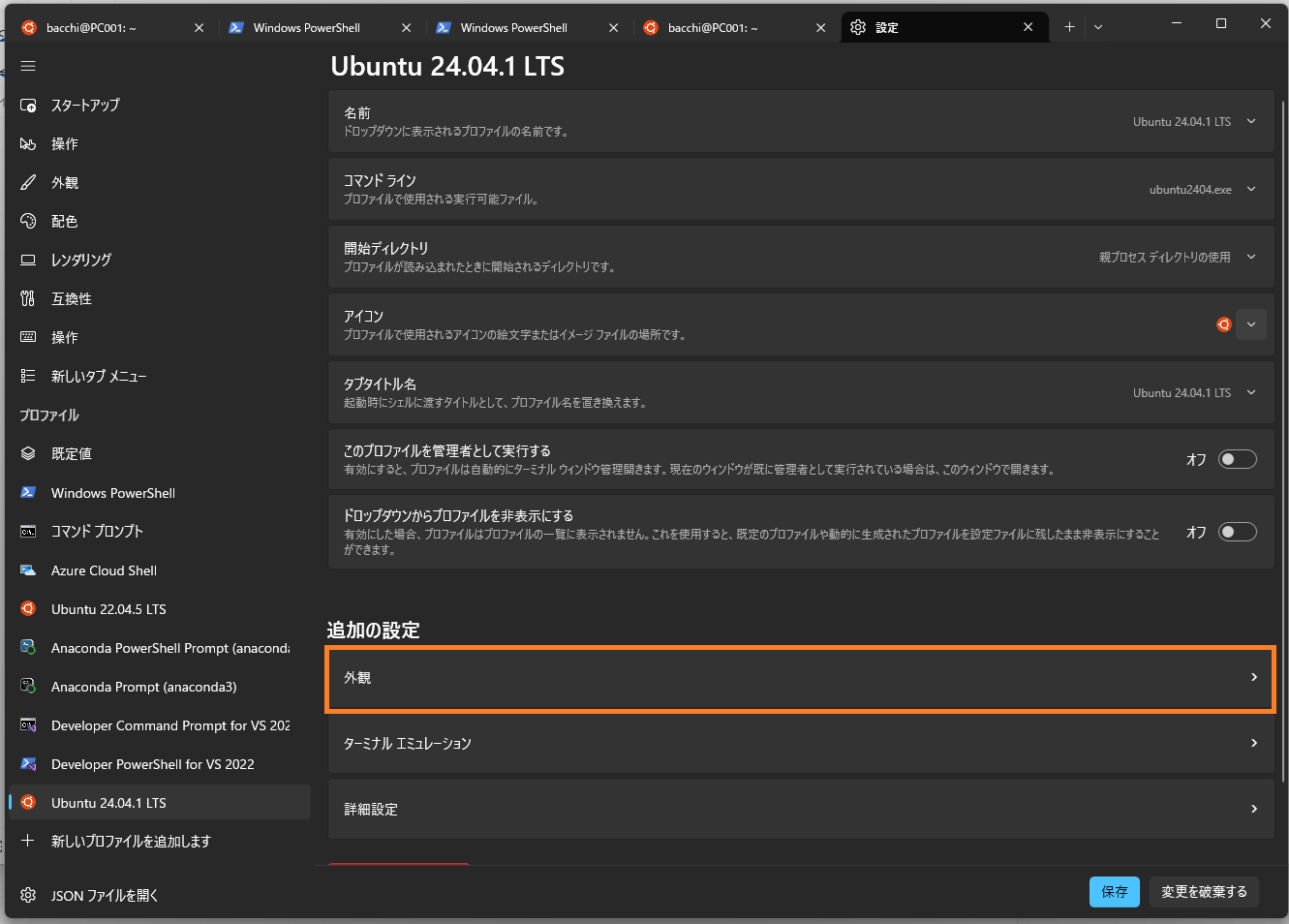1289x924 pixels.
Task: Open the new tab plus button
Action: pyautogui.click(x=1069, y=27)
